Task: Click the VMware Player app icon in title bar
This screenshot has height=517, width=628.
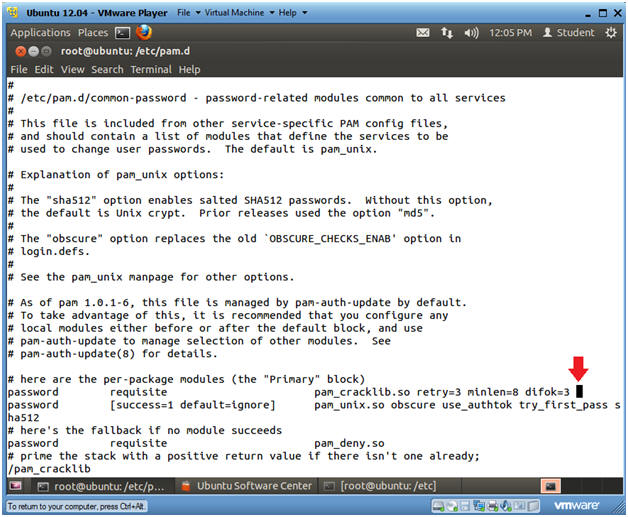Action: tap(13, 12)
